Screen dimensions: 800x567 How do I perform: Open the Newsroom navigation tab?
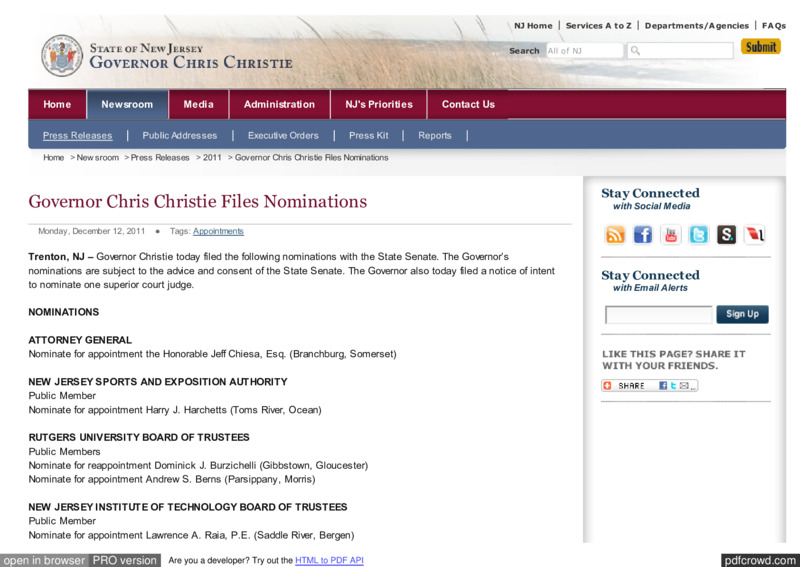click(x=127, y=105)
